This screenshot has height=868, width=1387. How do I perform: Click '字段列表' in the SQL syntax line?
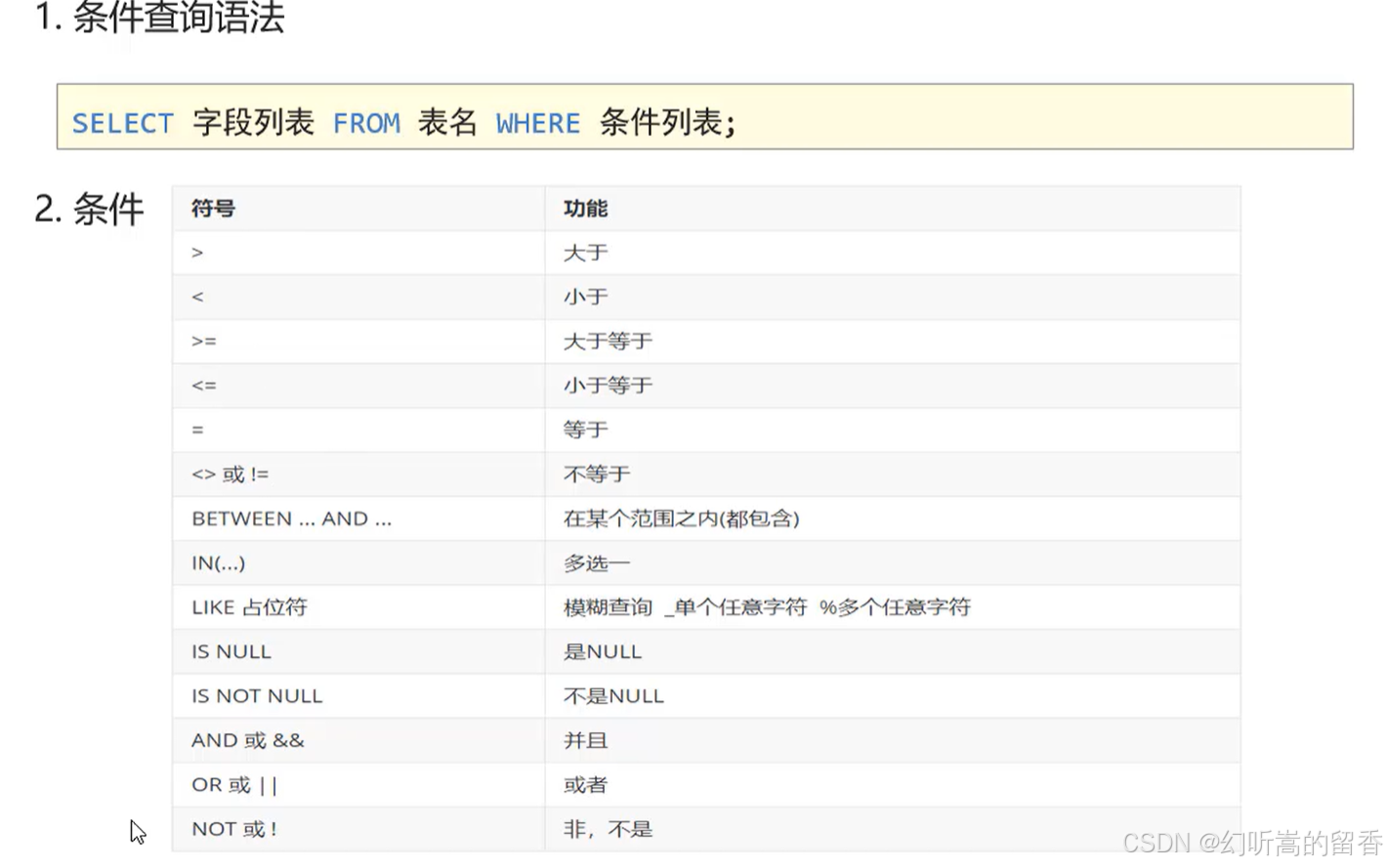[254, 123]
